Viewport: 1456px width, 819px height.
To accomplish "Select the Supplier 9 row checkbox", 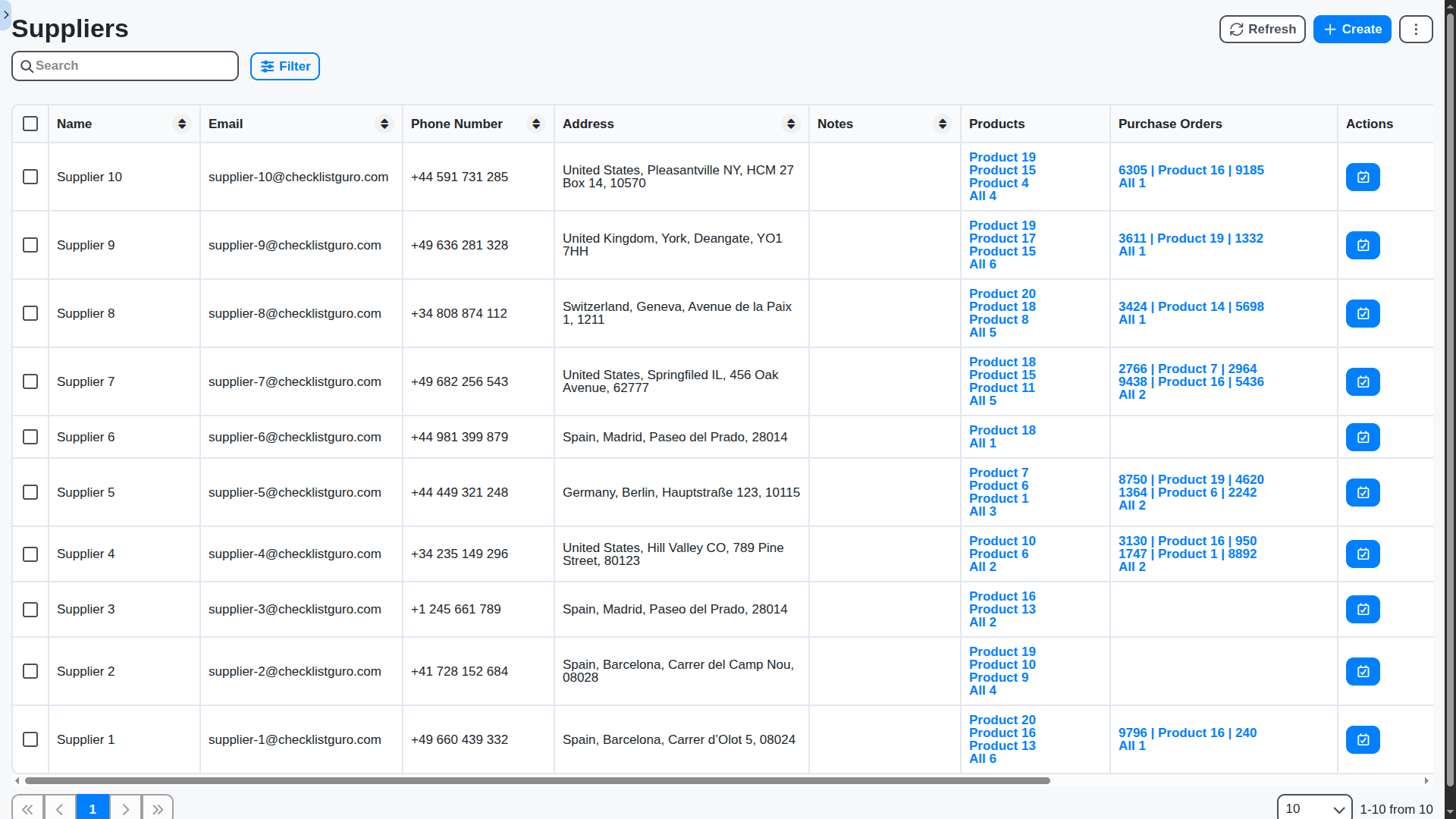I will coord(30,246).
